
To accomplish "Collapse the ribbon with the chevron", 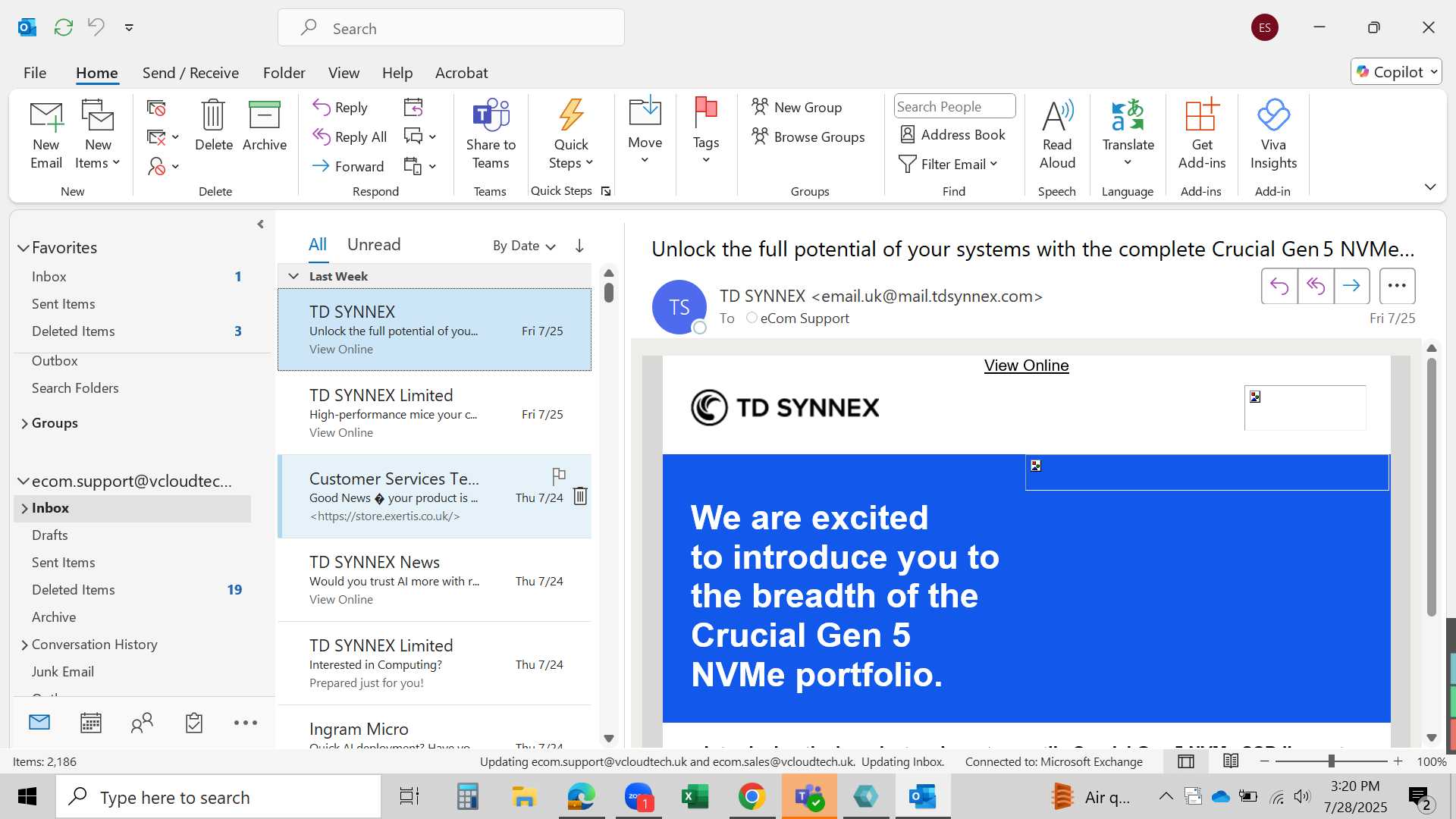I will (1430, 187).
